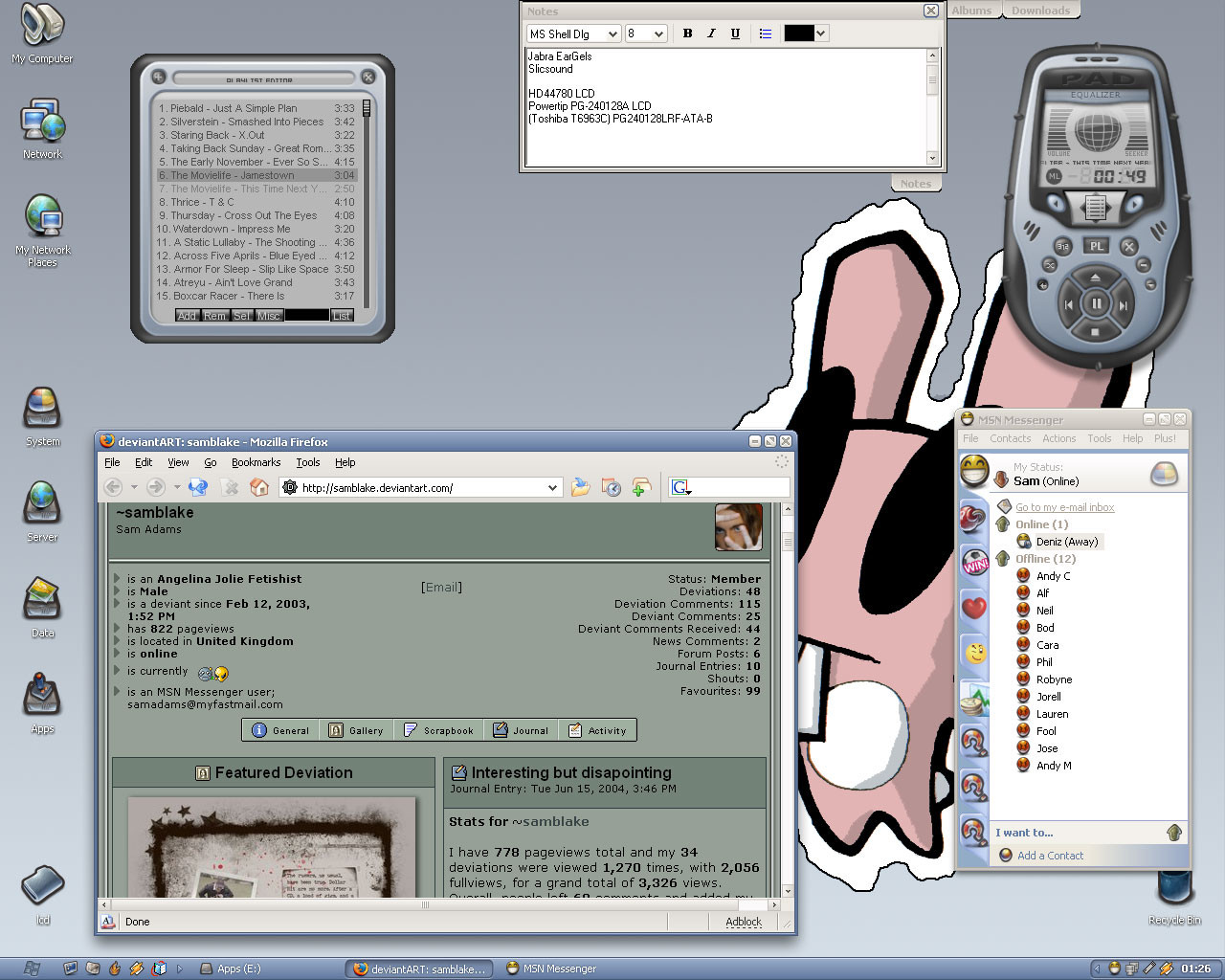The width and height of the screenshot is (1225, 980).
Task: Click the Email link on samblake profile
Action: (x=441, y=588)
